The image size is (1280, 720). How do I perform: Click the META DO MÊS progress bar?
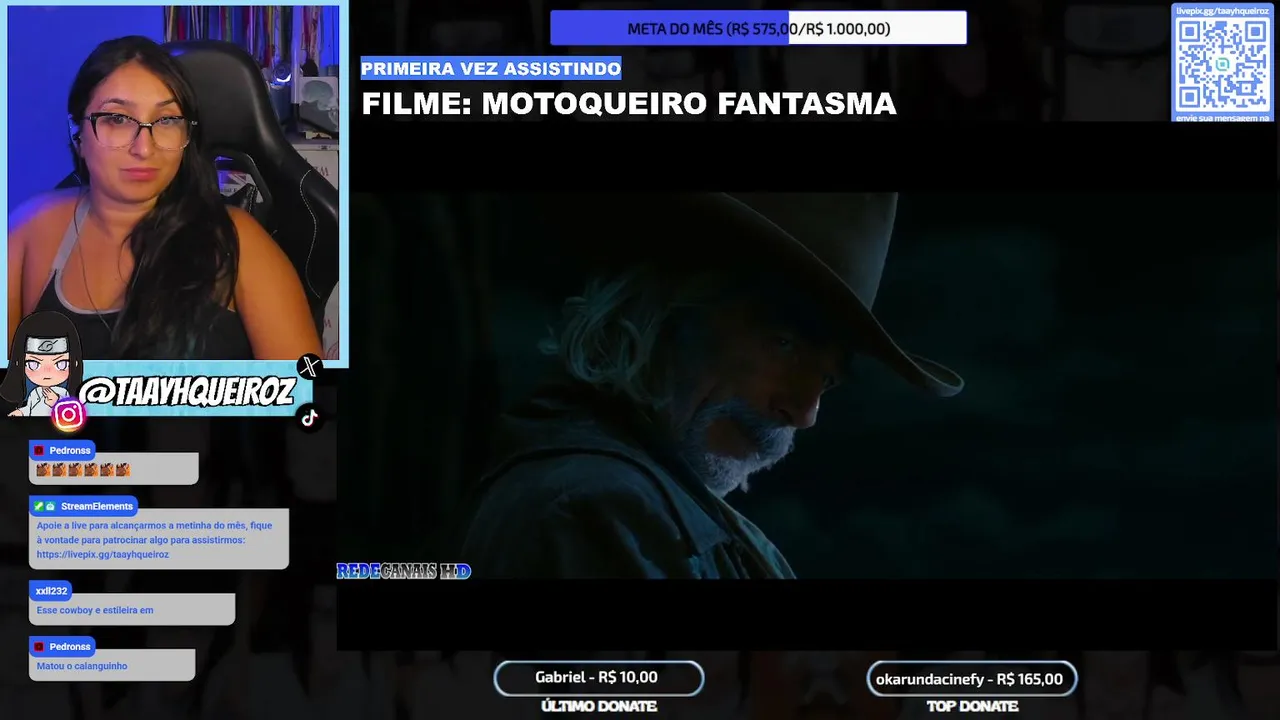758,29
